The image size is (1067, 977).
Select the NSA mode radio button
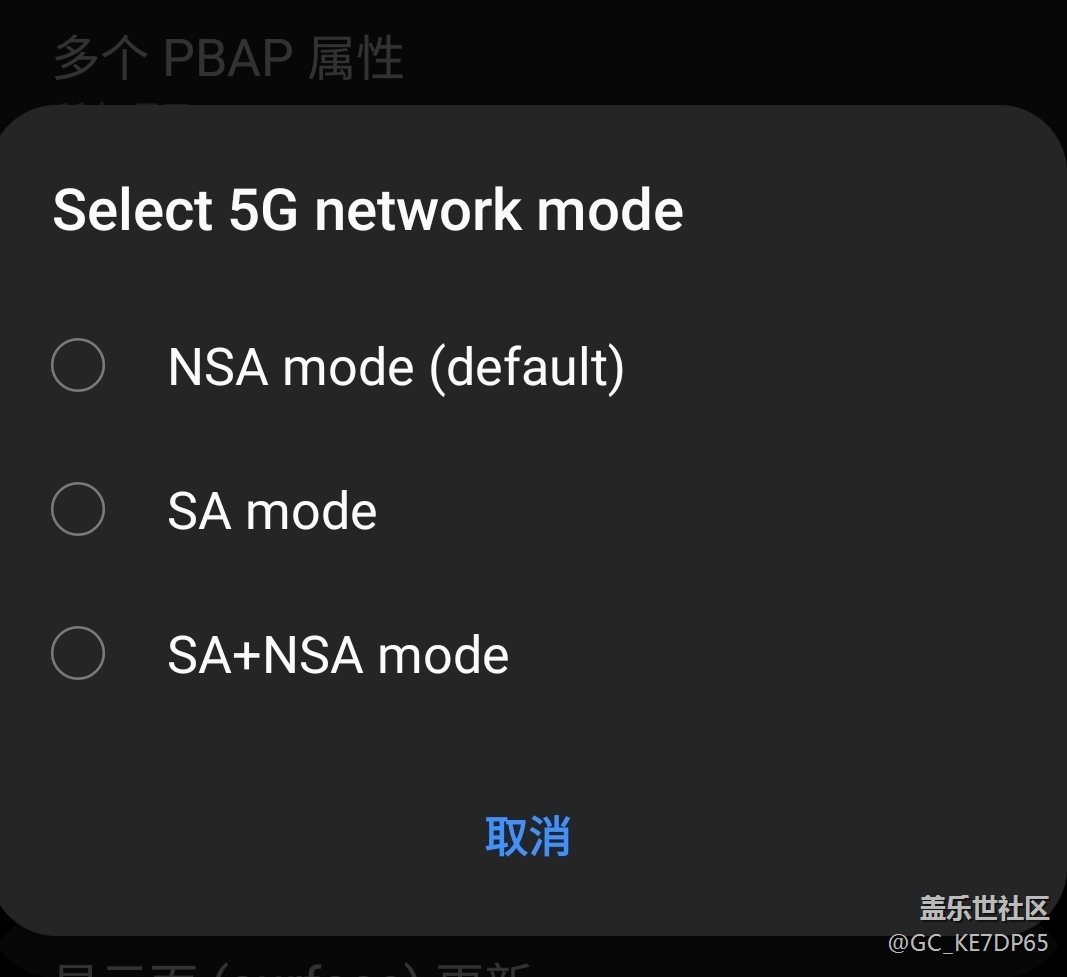[x=78, y=365]
